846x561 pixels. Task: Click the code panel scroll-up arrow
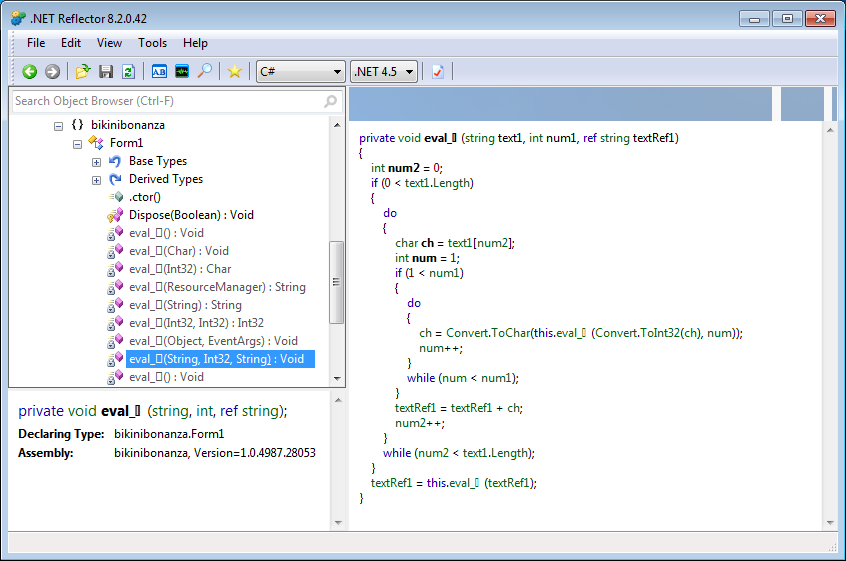click(830, 130)
